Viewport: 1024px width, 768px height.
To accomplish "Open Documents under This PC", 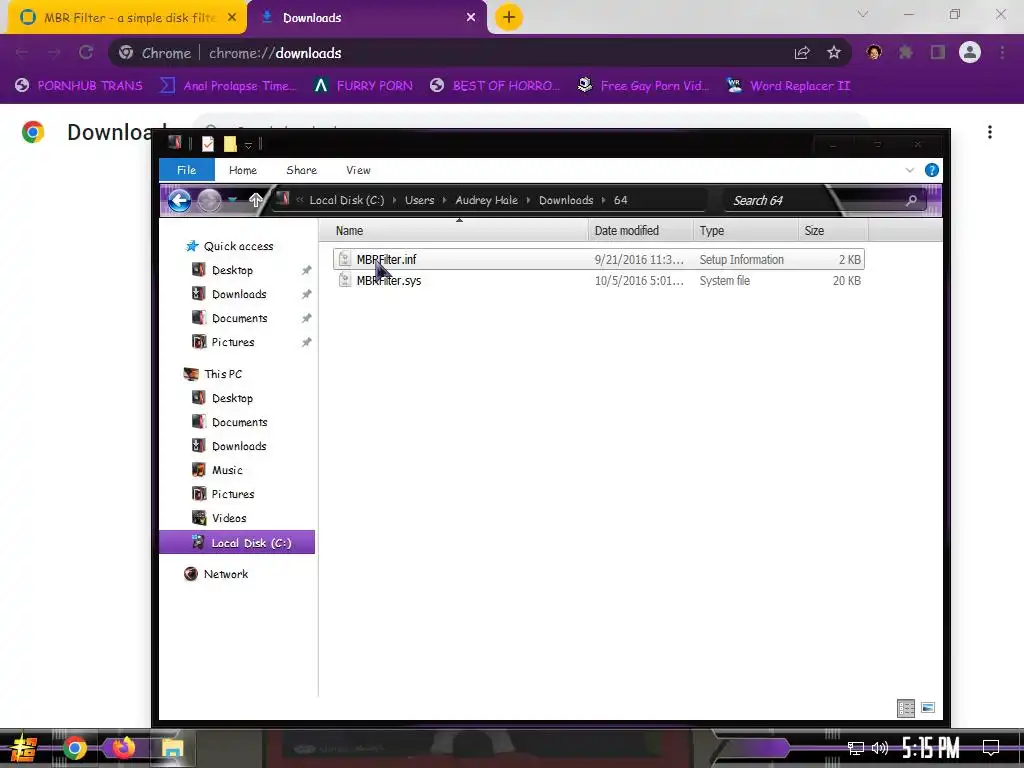I will click(x=239, y=423).
